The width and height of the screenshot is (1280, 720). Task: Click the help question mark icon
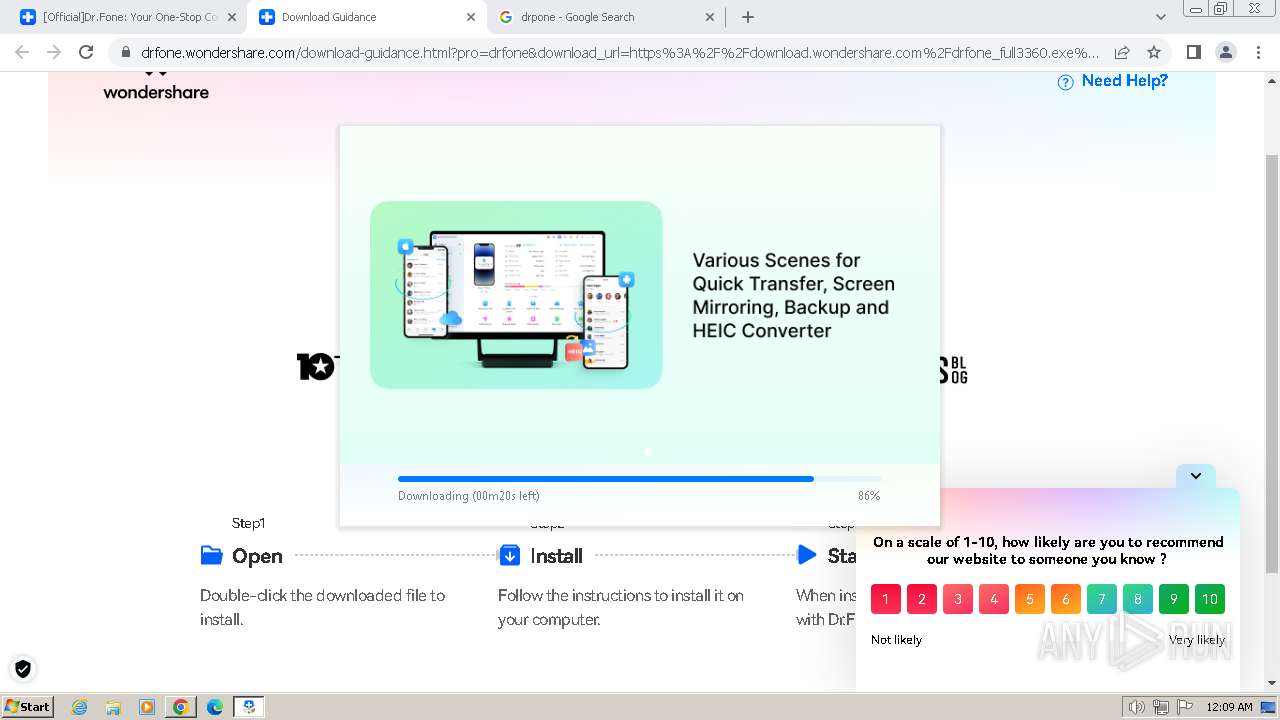coord(1066,82)
